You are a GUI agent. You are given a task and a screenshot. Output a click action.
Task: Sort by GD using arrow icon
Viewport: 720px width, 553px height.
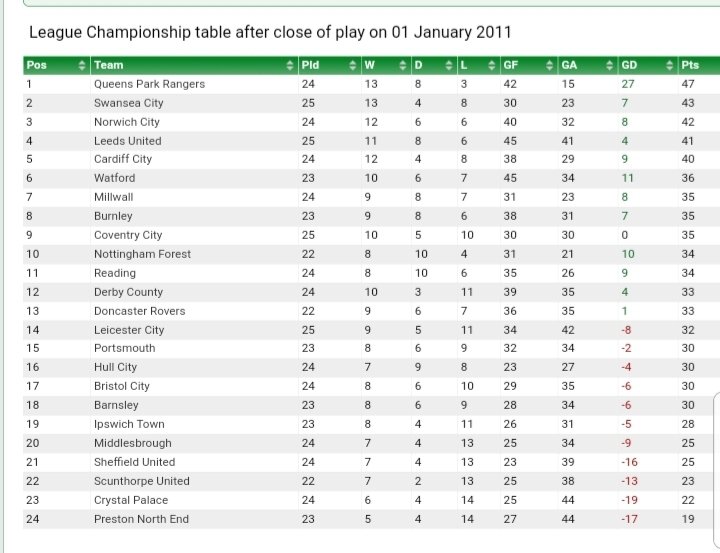coord(670,65)
